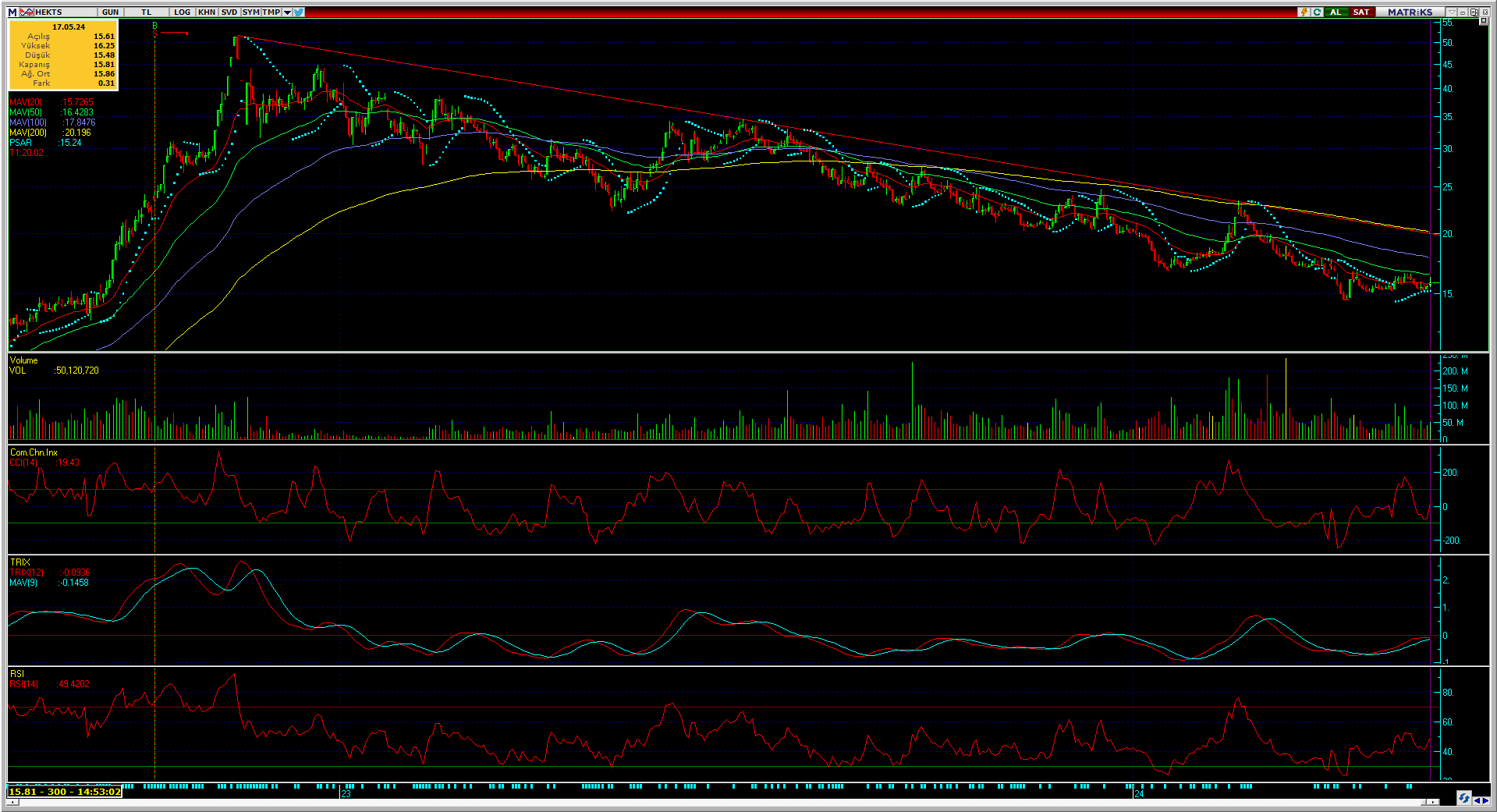Toggle the SYM toolbar button
1497x812 pixels.
point(250,12)
